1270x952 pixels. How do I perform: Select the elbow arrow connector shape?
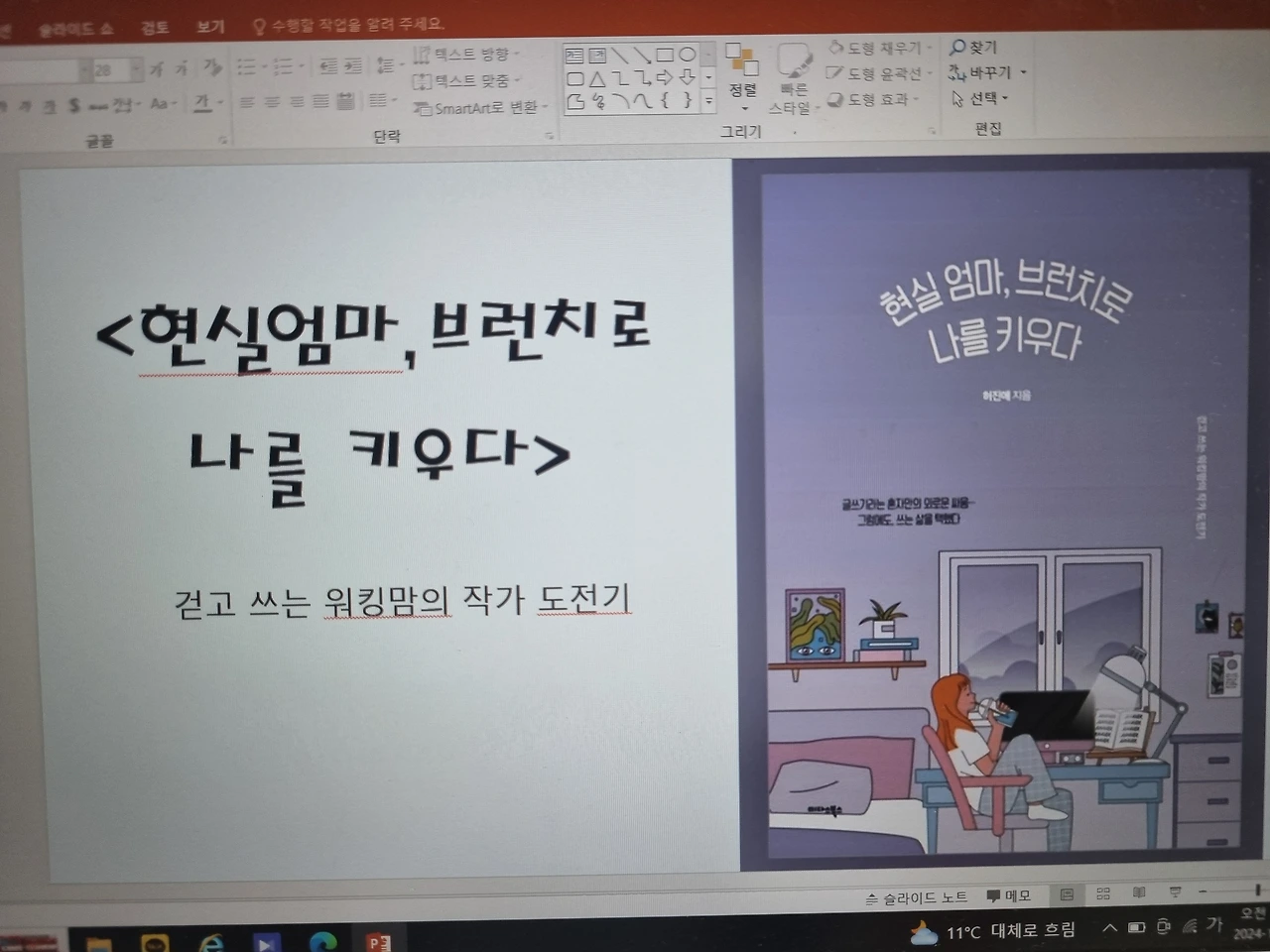642,77
